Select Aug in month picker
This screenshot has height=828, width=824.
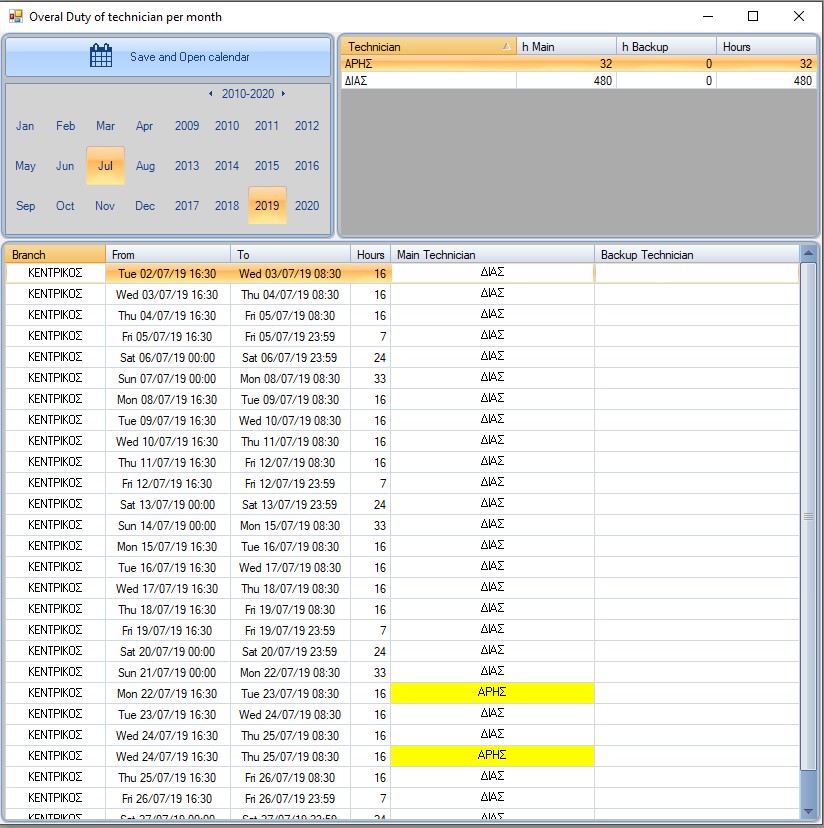tap(145, 166)
